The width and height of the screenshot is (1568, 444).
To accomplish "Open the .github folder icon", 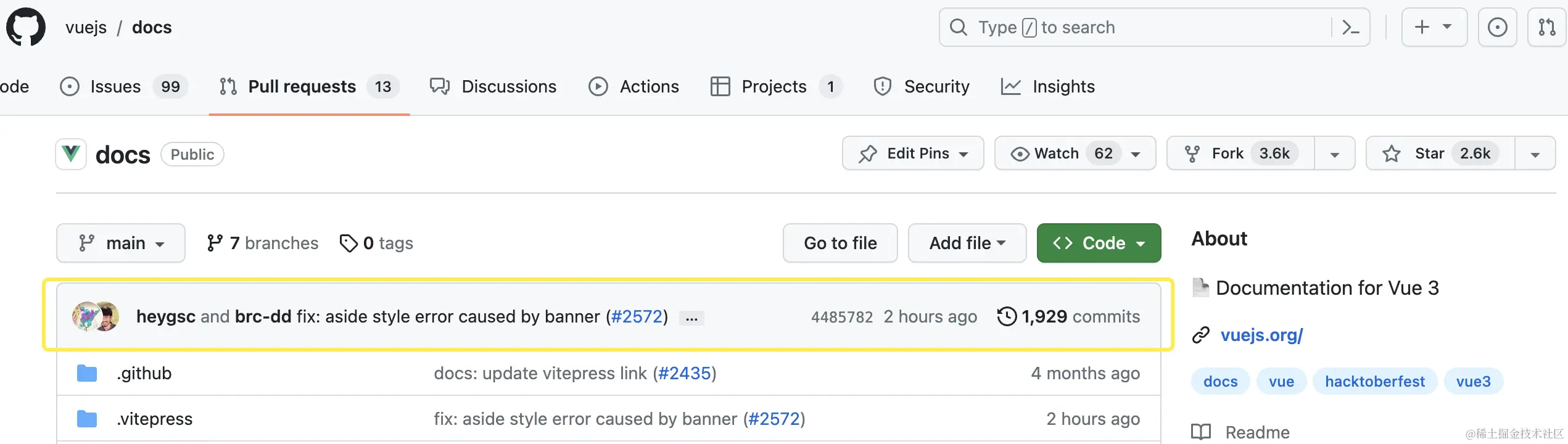I will 87,373.
